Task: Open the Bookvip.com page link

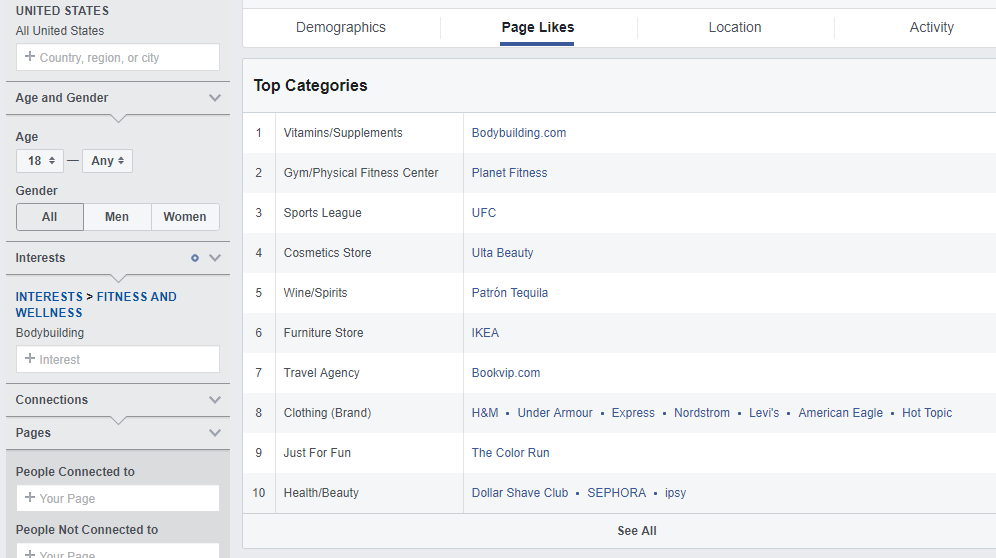Action: [506, 373]
